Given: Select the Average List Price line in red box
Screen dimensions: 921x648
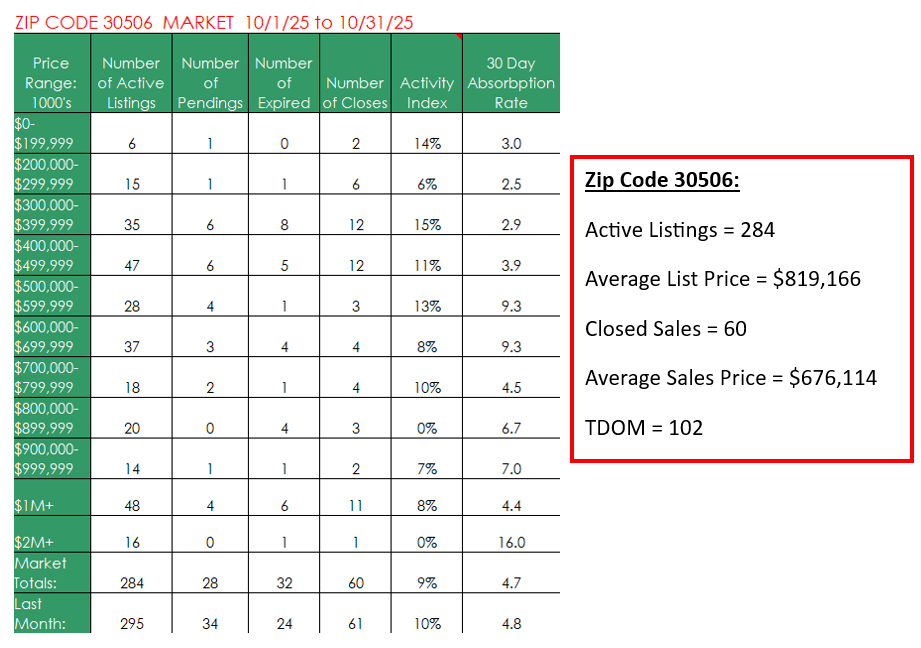Looking at the screenshot, I should point(722,279).
